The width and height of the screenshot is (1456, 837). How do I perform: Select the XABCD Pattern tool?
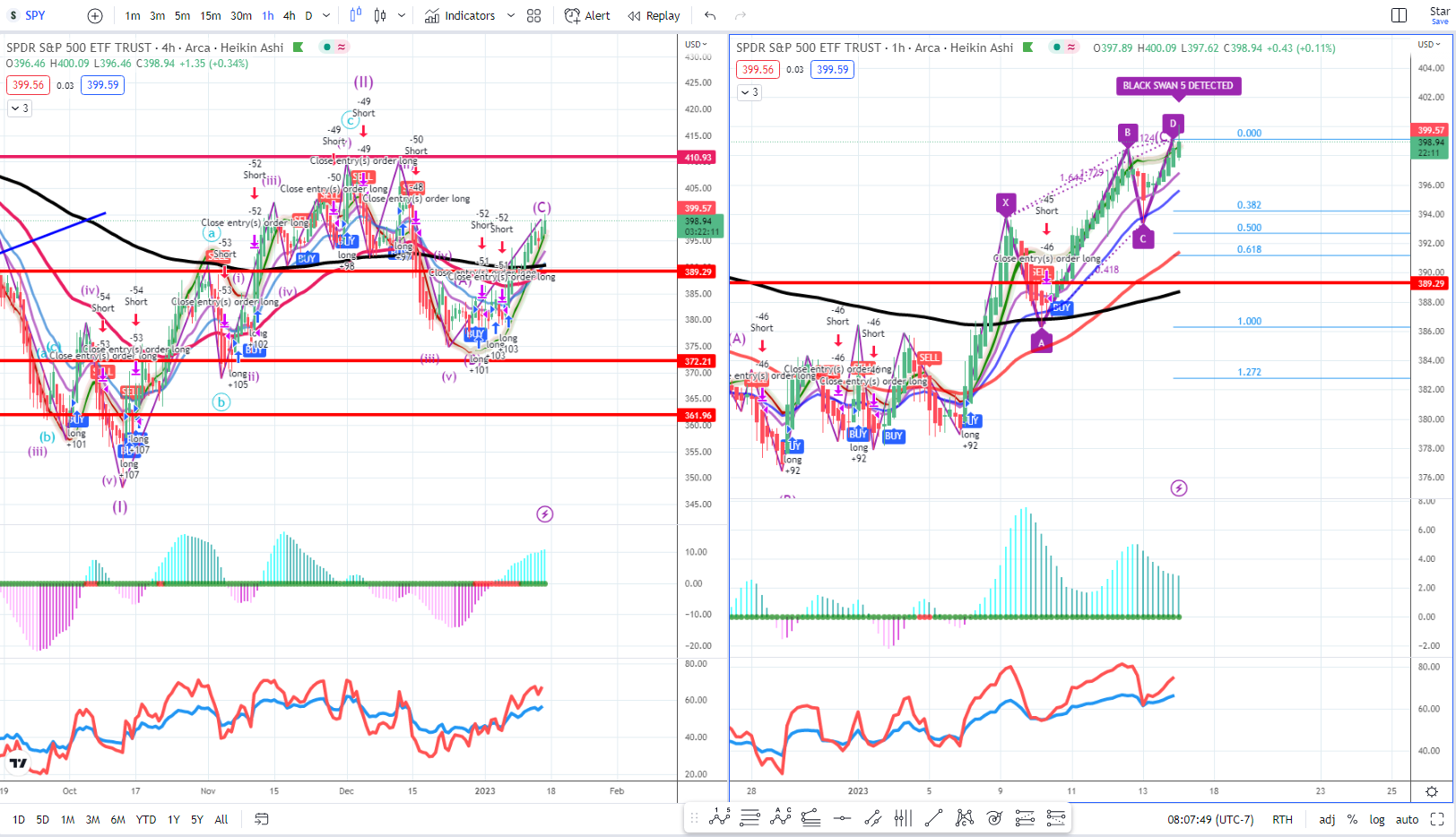(964, 818)
